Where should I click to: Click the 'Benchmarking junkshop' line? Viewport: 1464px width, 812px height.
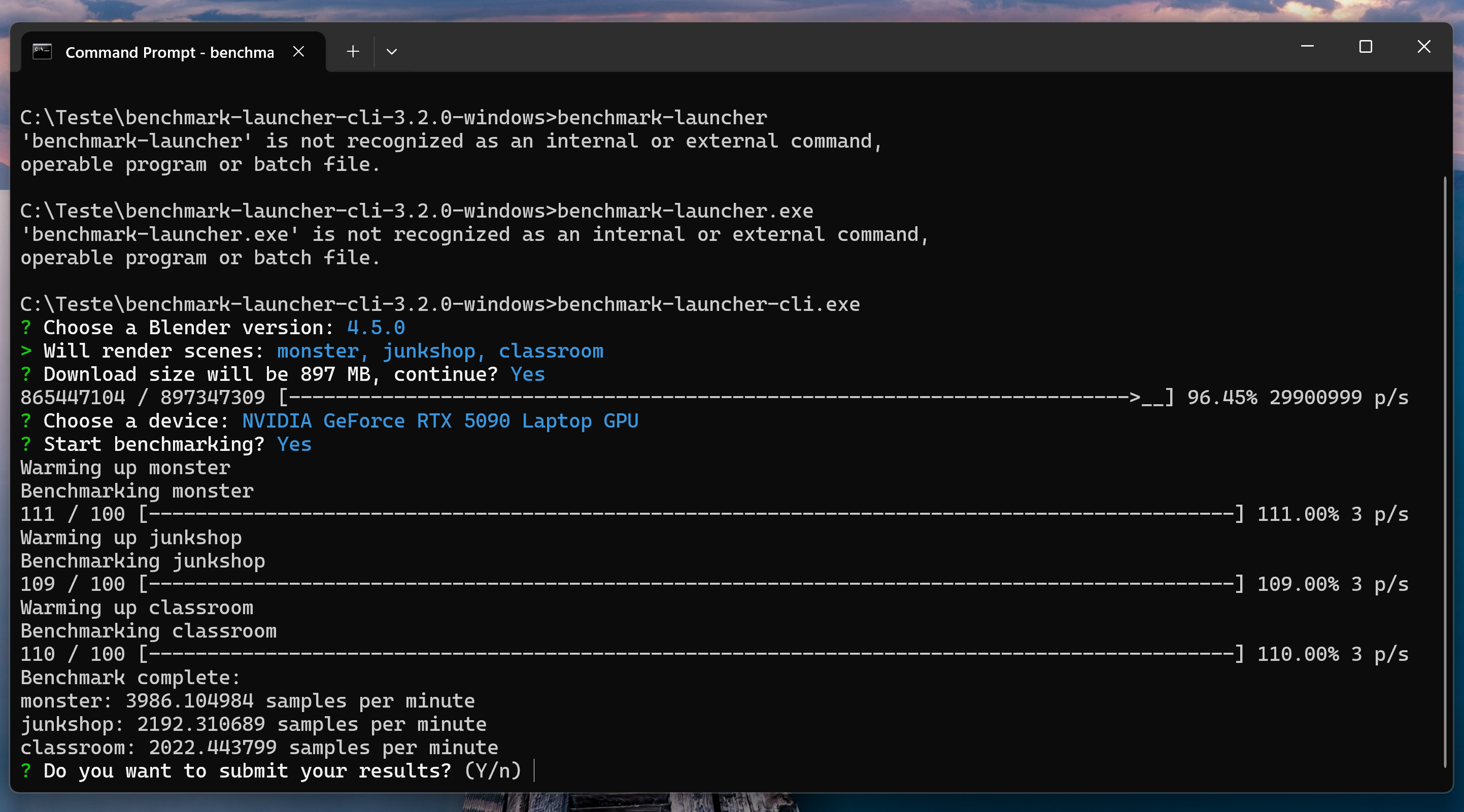pyautogui.click(x=143, y=561)
